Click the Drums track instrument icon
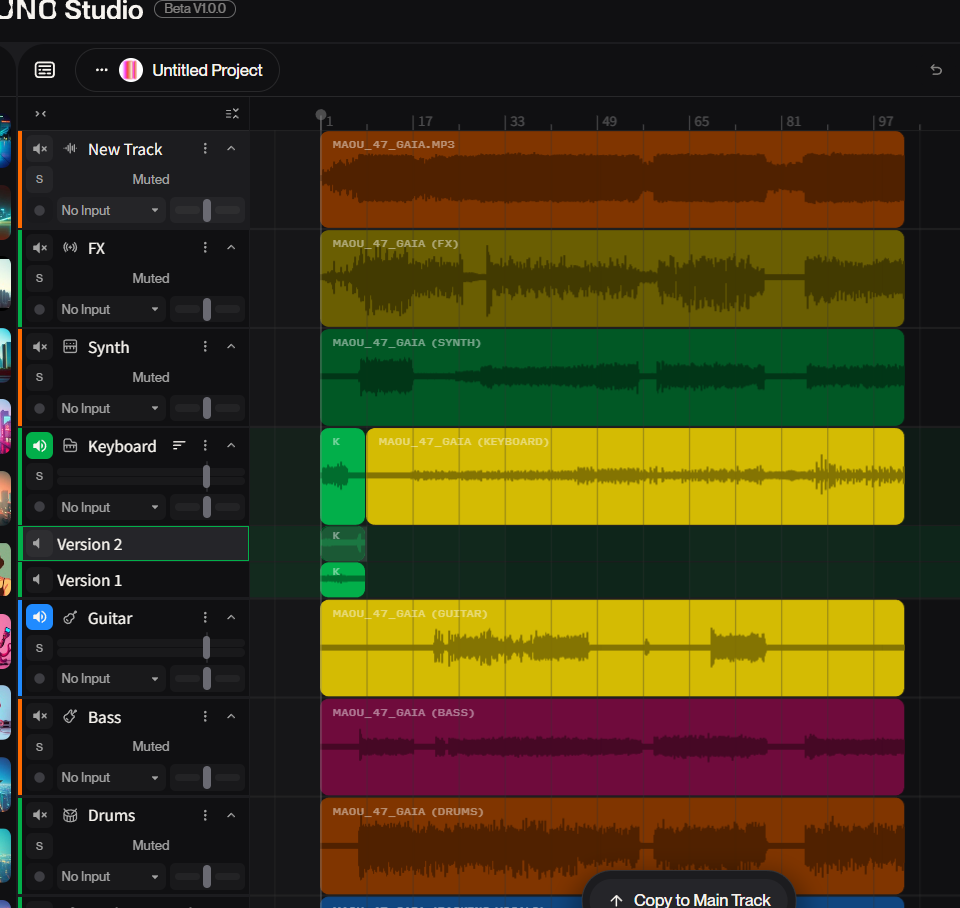Image resolution: width=960 pixels, height=908 pixels. (x=70, y=816)
